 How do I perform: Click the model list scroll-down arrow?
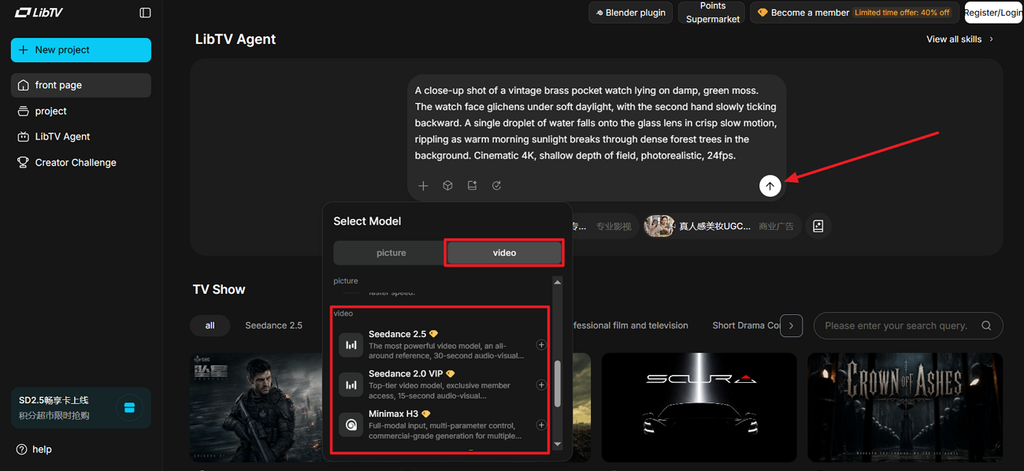[x=557, y=444]
